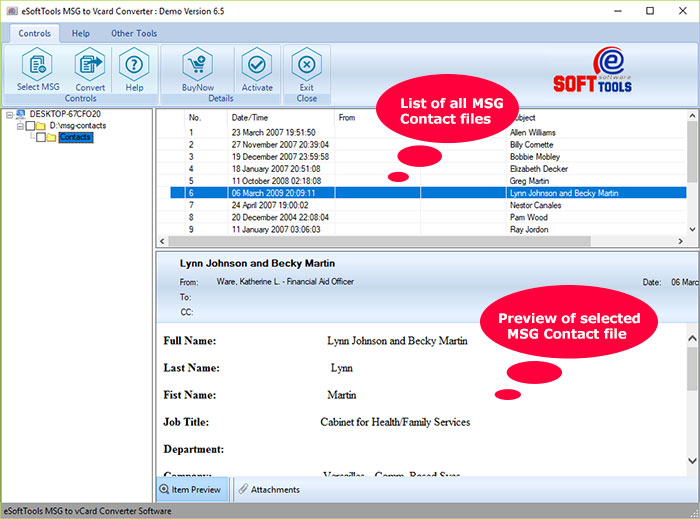
Task: Click the Job Title value in preview
Action: pos(395,422)
